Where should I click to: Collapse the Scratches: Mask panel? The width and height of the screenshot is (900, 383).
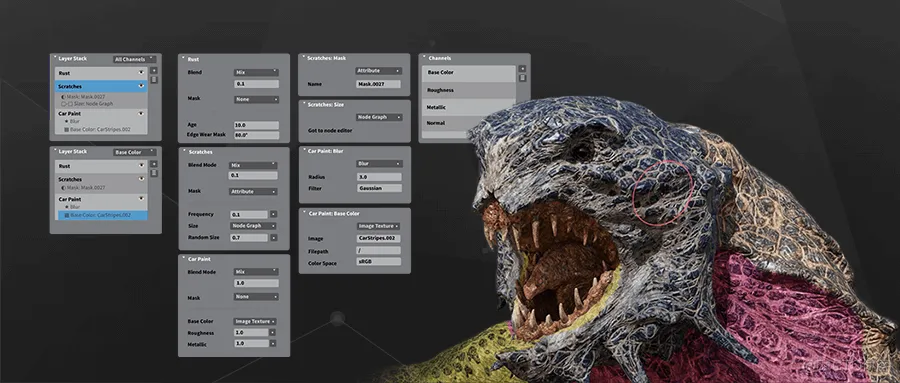(304, 57)
